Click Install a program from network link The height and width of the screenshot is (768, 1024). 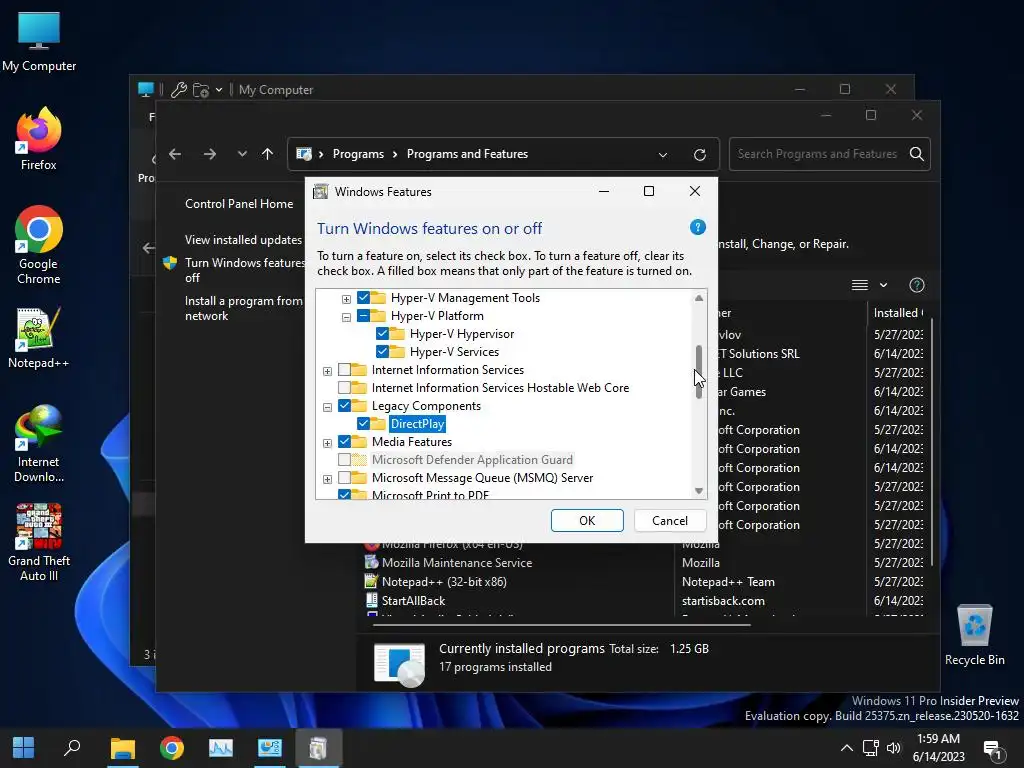tap(244, 308)
